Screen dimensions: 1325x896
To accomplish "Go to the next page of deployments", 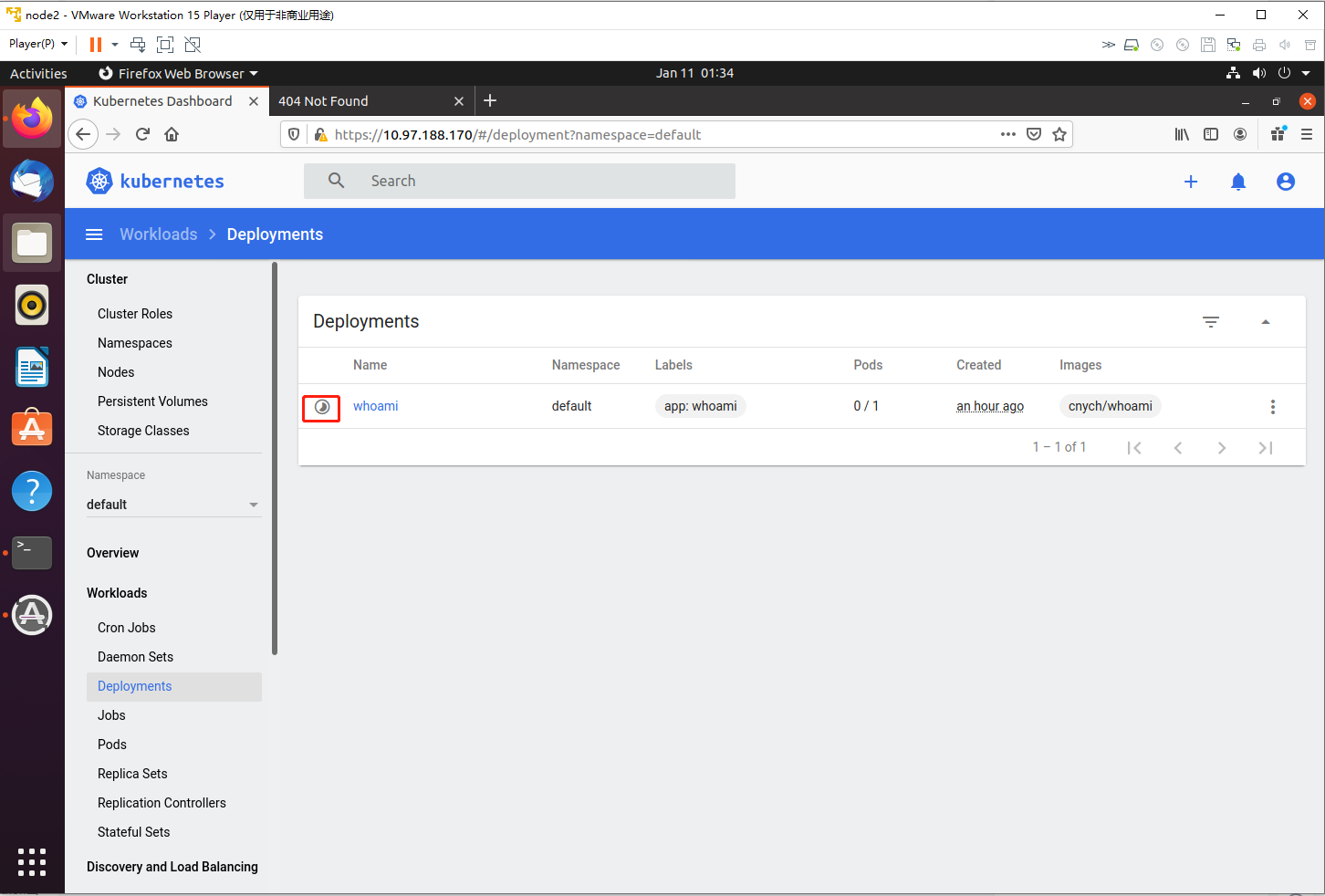I will pos(1222,448).
